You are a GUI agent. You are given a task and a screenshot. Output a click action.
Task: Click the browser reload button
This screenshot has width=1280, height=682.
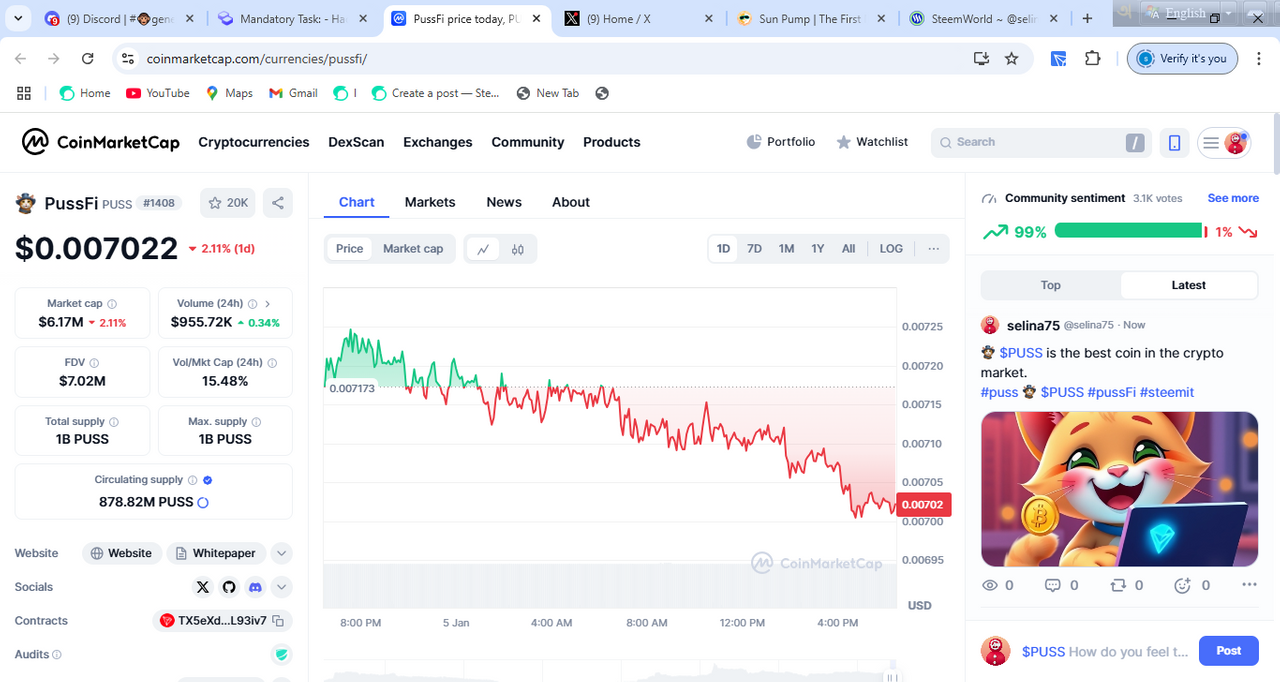click(87, 59)
